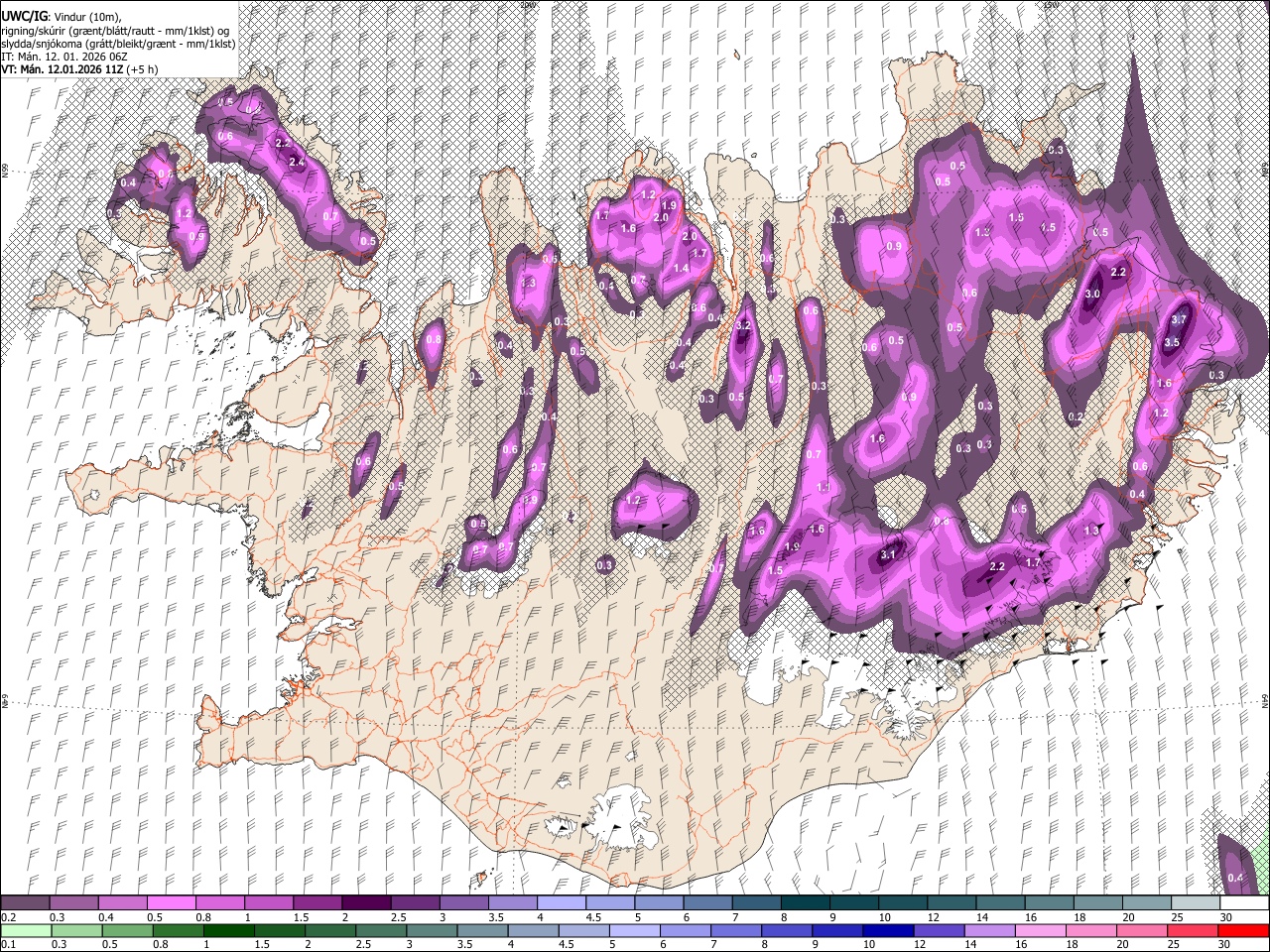The height and width of the screenshot is (952, 1270).
Task: Select the green rain swatch between 0.5 and 0.8
Action: click(127, 930)
